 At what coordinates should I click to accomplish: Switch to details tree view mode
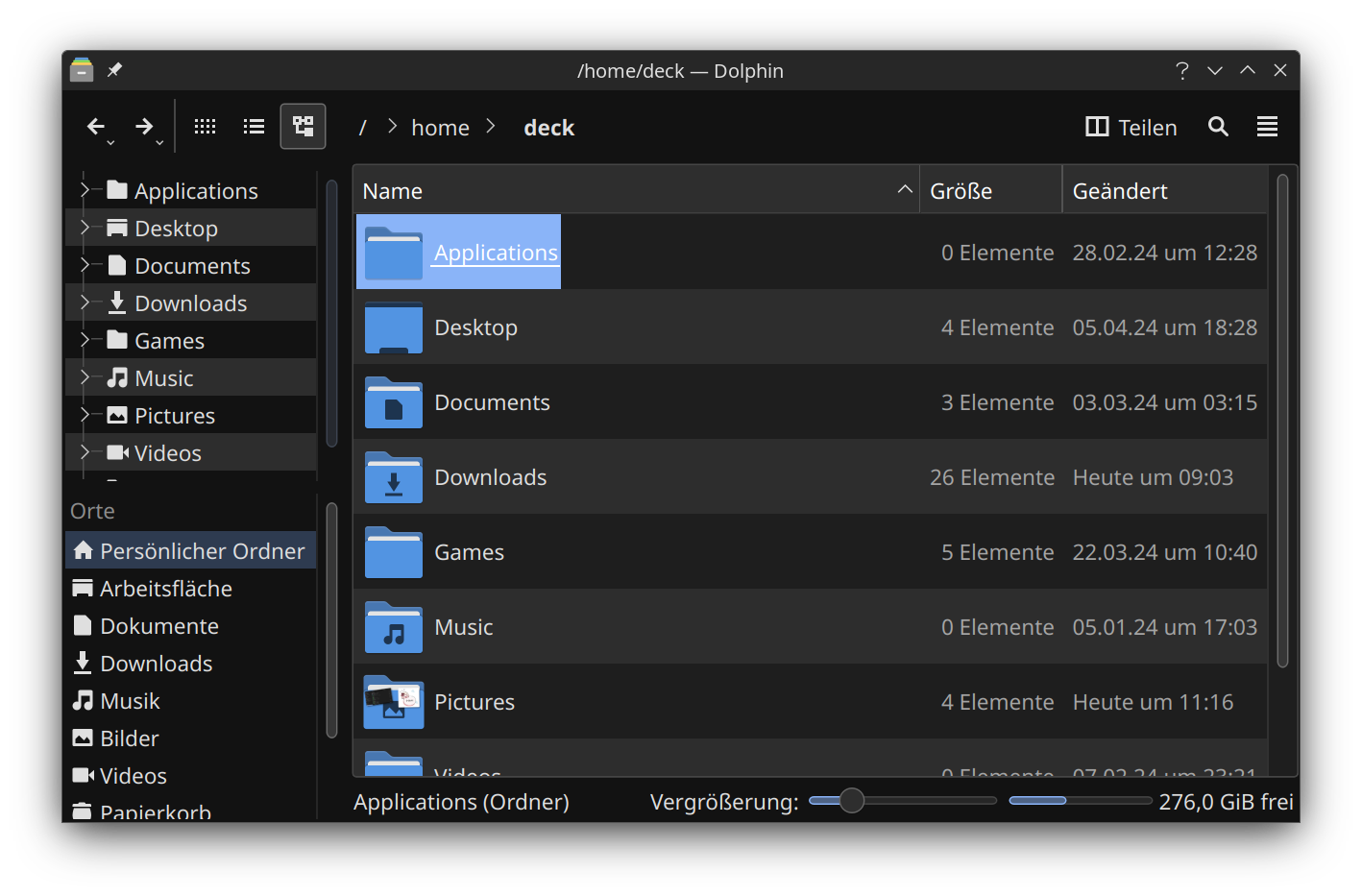coord(303,126)
